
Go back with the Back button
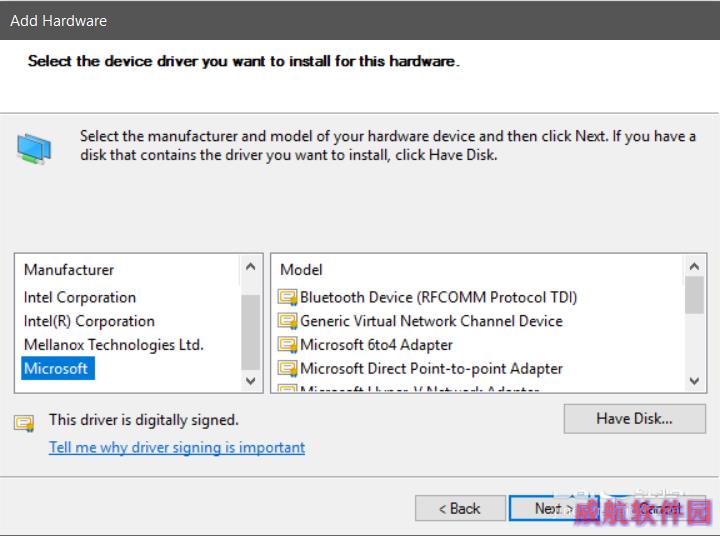(x=460, y=508)
